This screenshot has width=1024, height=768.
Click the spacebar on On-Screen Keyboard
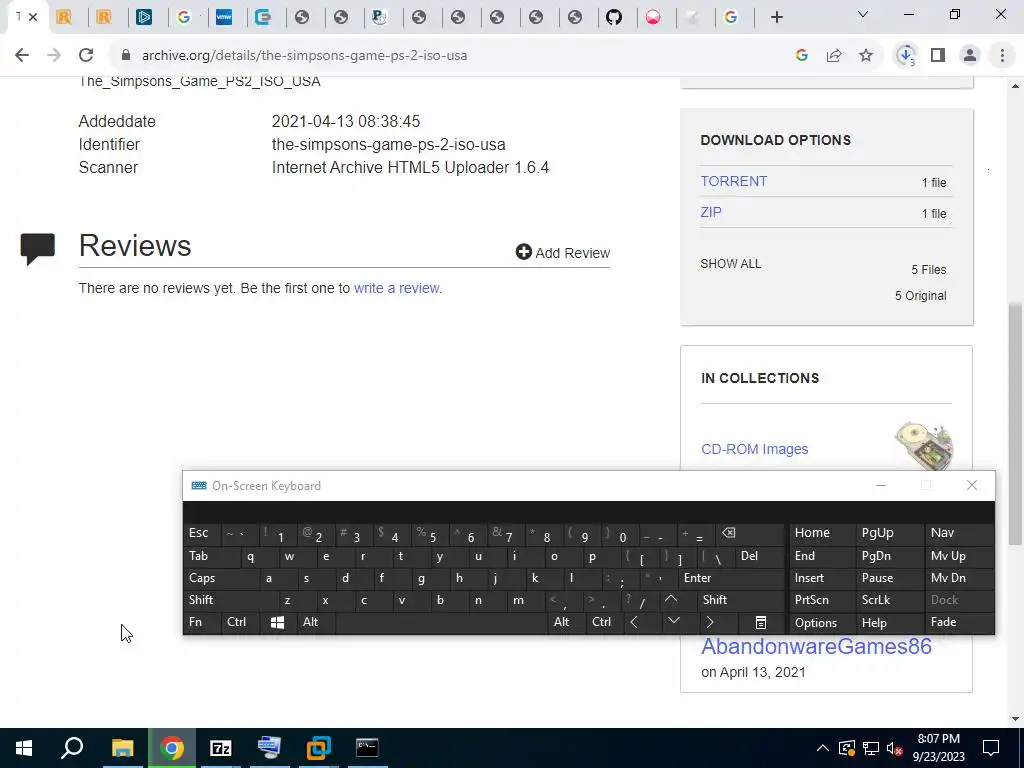pyautogui.click(x=442, y=622)
